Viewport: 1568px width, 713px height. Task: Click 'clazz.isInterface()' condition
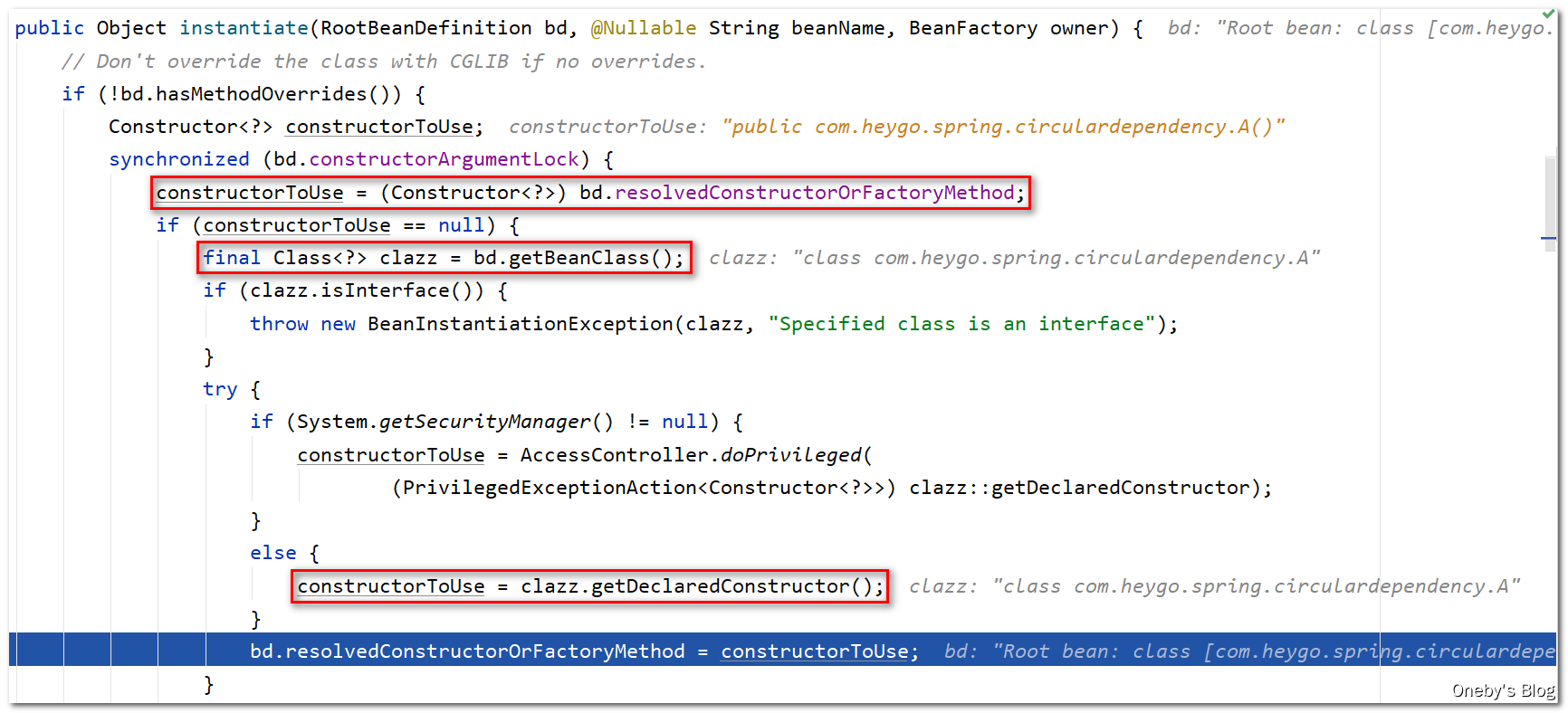361,290
